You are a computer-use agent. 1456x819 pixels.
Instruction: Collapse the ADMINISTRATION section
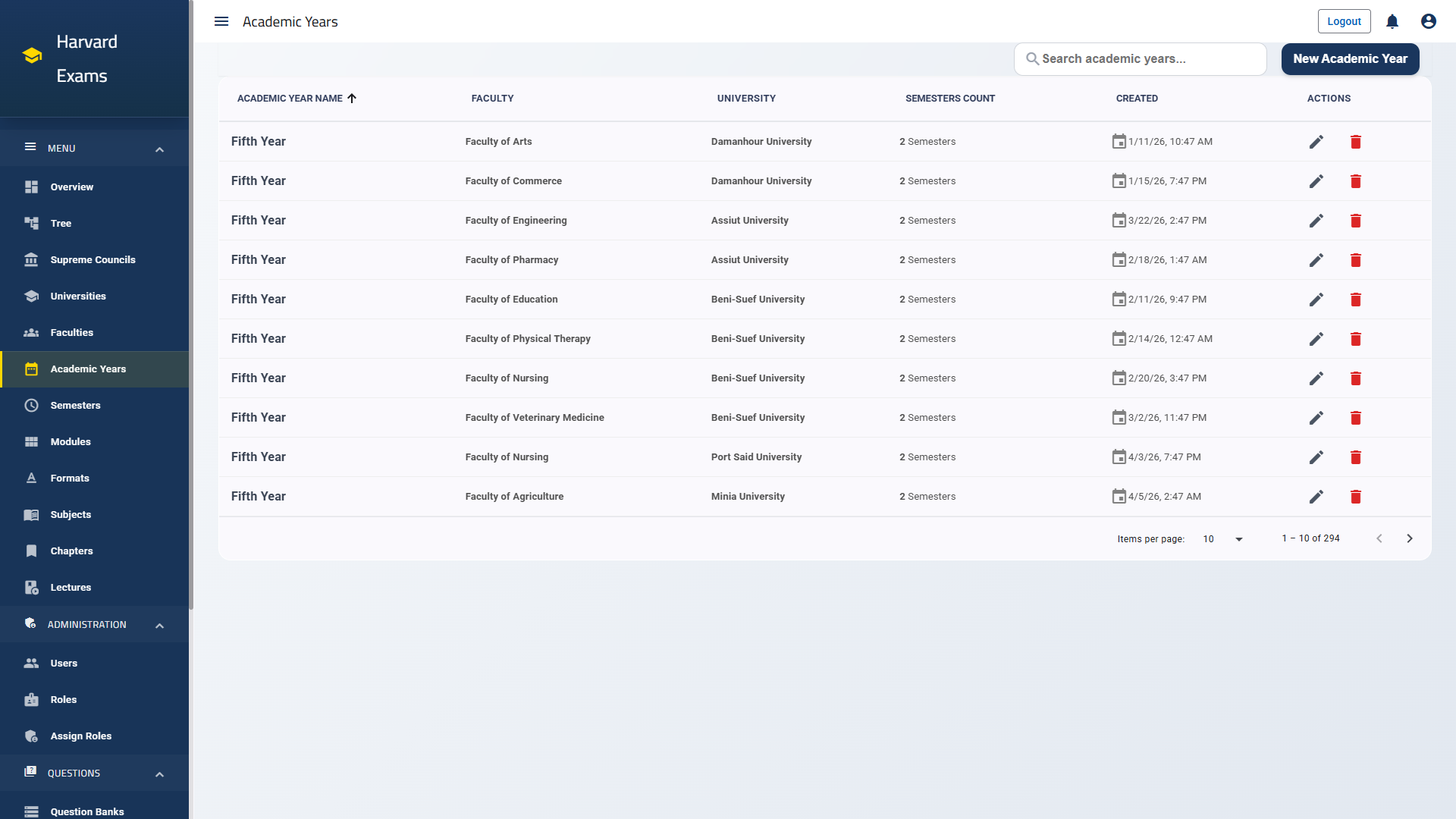159,625
